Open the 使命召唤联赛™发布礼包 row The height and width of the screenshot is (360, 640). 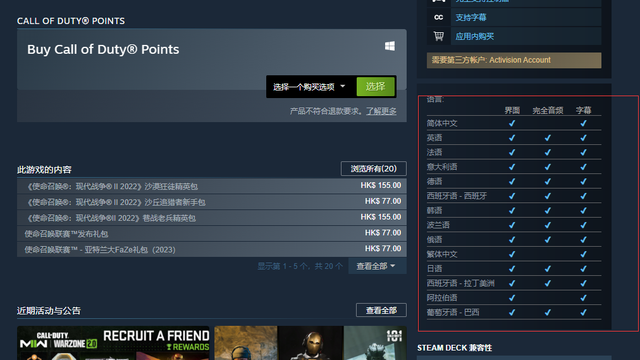pyautogui.click(x=212, y=233)
